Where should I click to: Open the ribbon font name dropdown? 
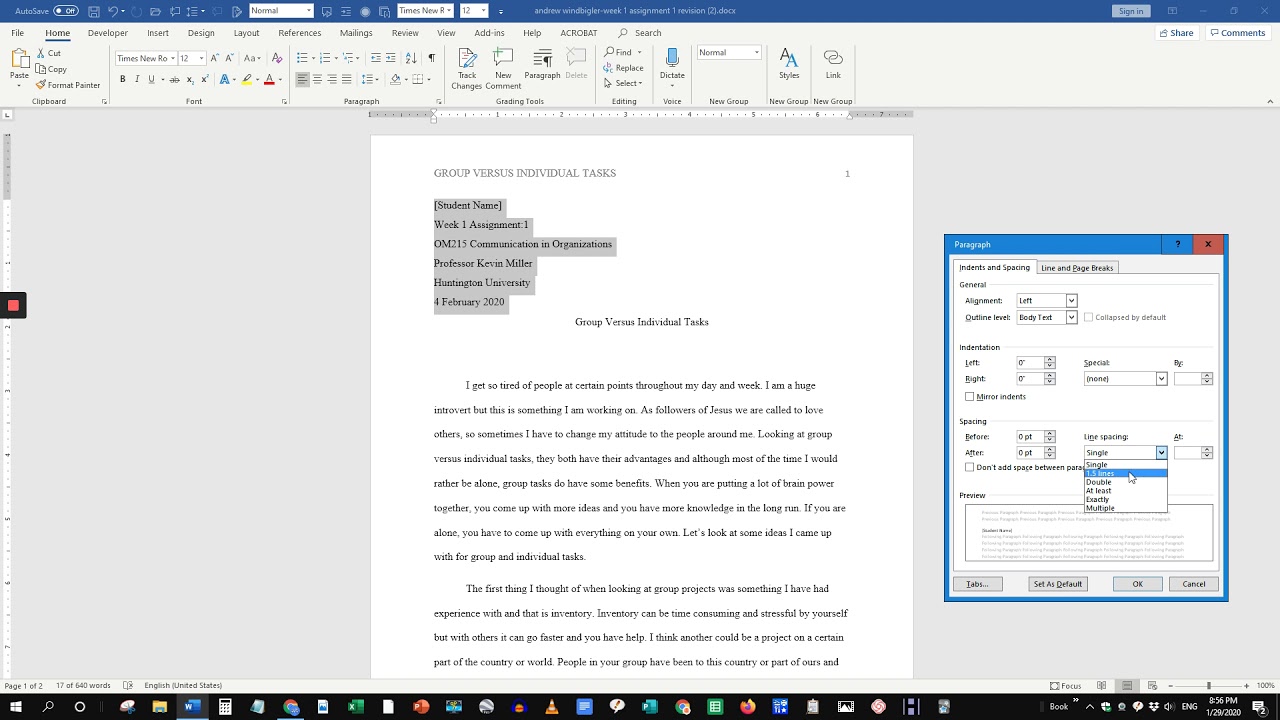[x=173, y=58]
